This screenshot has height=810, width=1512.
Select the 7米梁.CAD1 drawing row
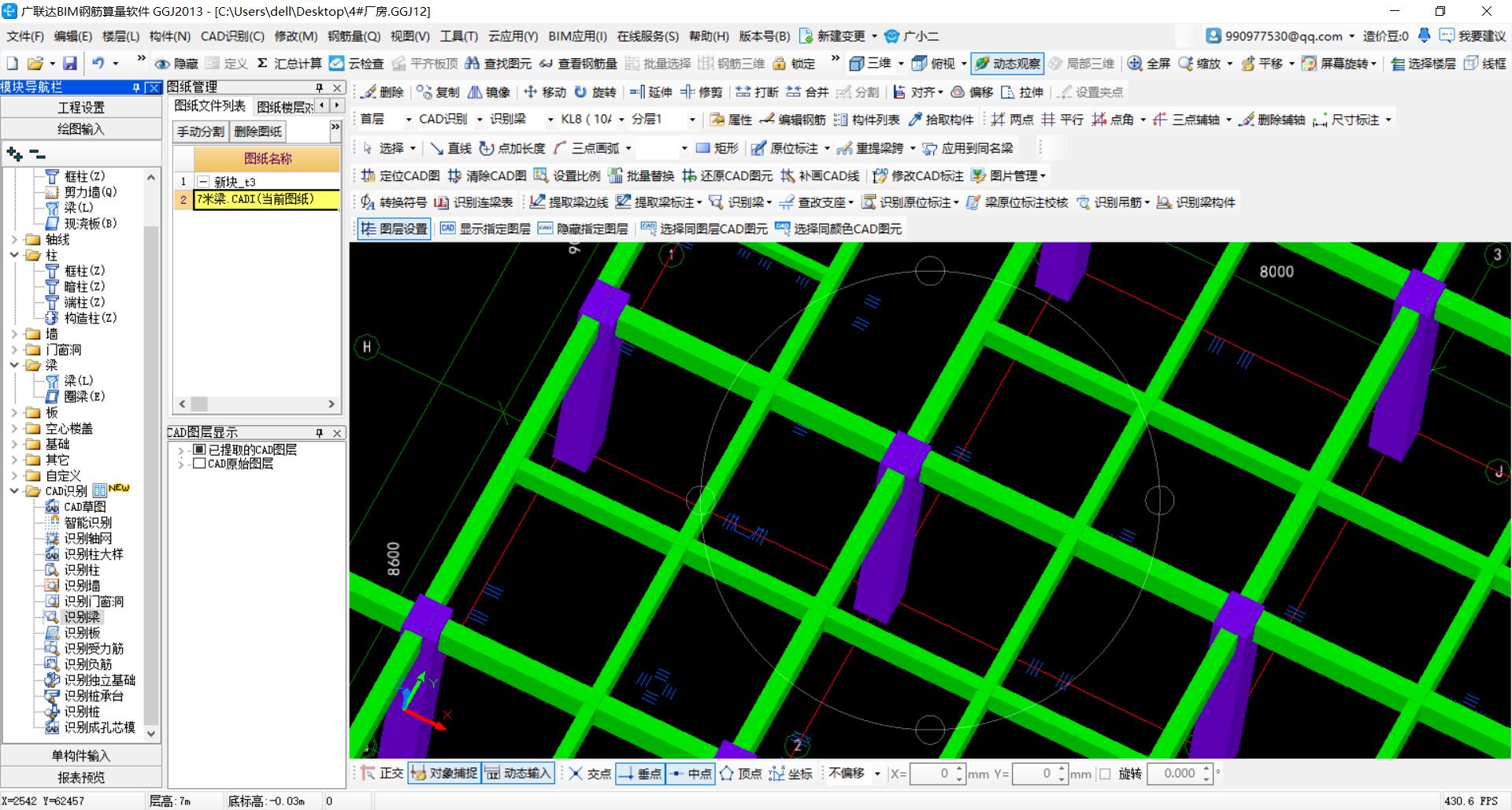pos(266,199)
